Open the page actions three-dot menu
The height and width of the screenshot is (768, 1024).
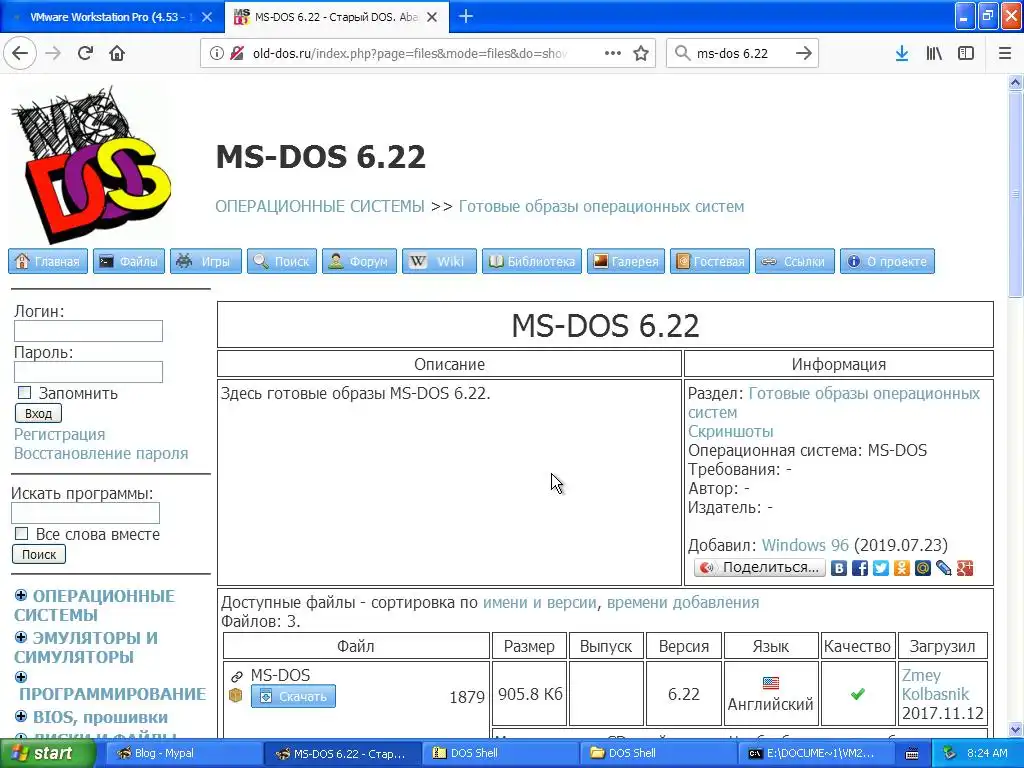613,53
